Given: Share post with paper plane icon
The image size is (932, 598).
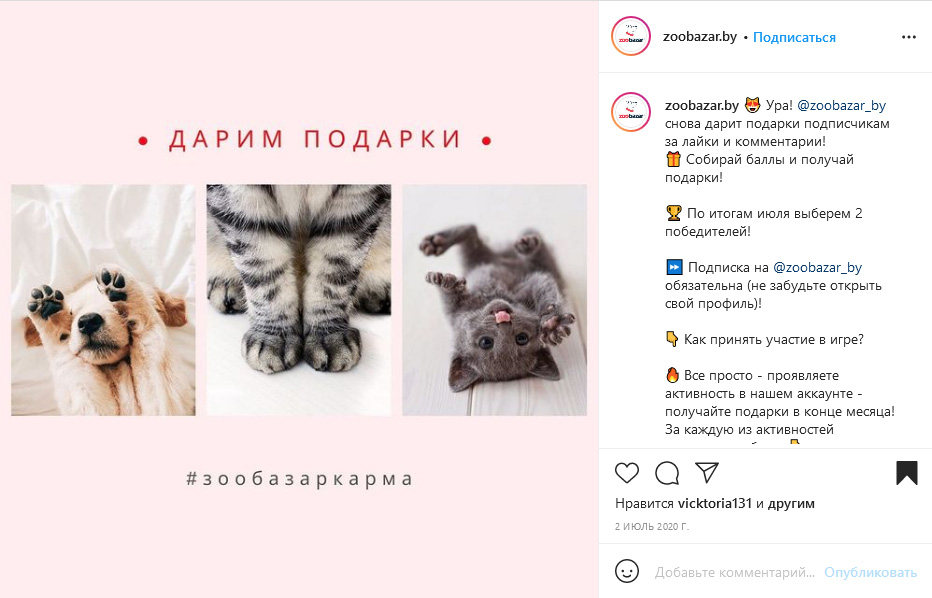Looking at the screenshot, I should coord(707,473).
